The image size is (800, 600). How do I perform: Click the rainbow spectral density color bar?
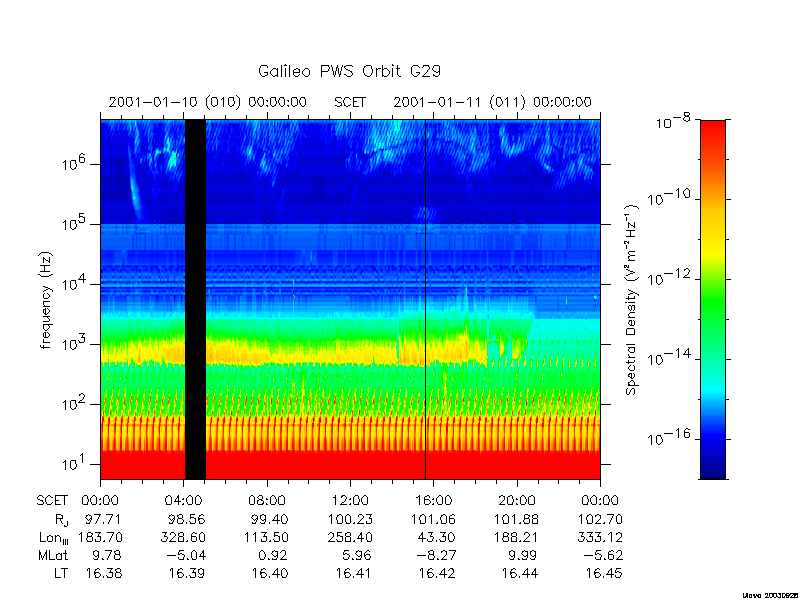click(x=713, y=299)
